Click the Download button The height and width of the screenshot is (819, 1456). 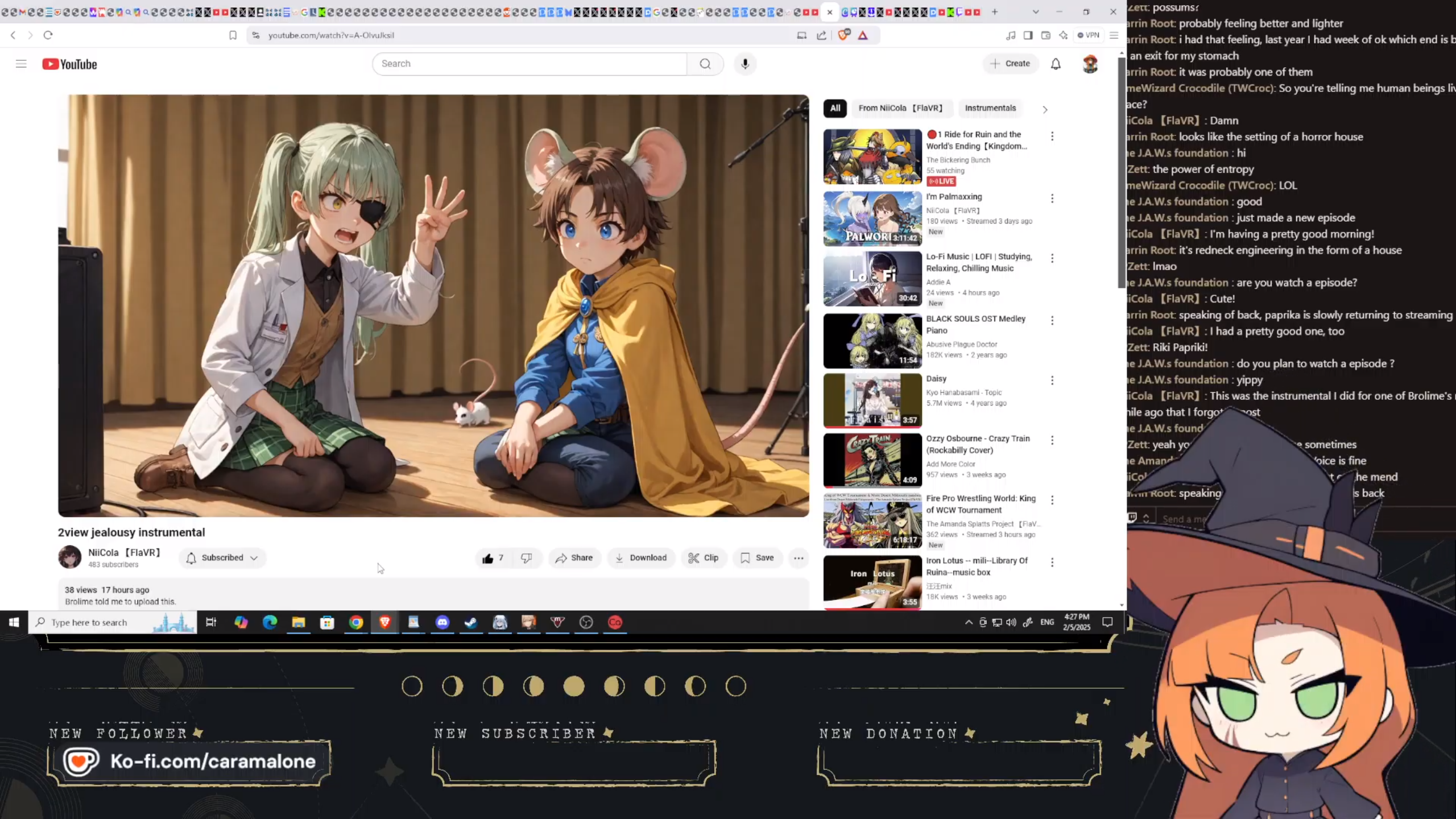[x=641, y=558]
